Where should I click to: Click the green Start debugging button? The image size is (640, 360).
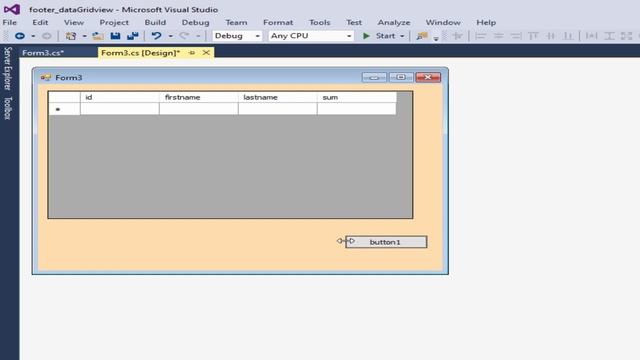tap(379, 36)
